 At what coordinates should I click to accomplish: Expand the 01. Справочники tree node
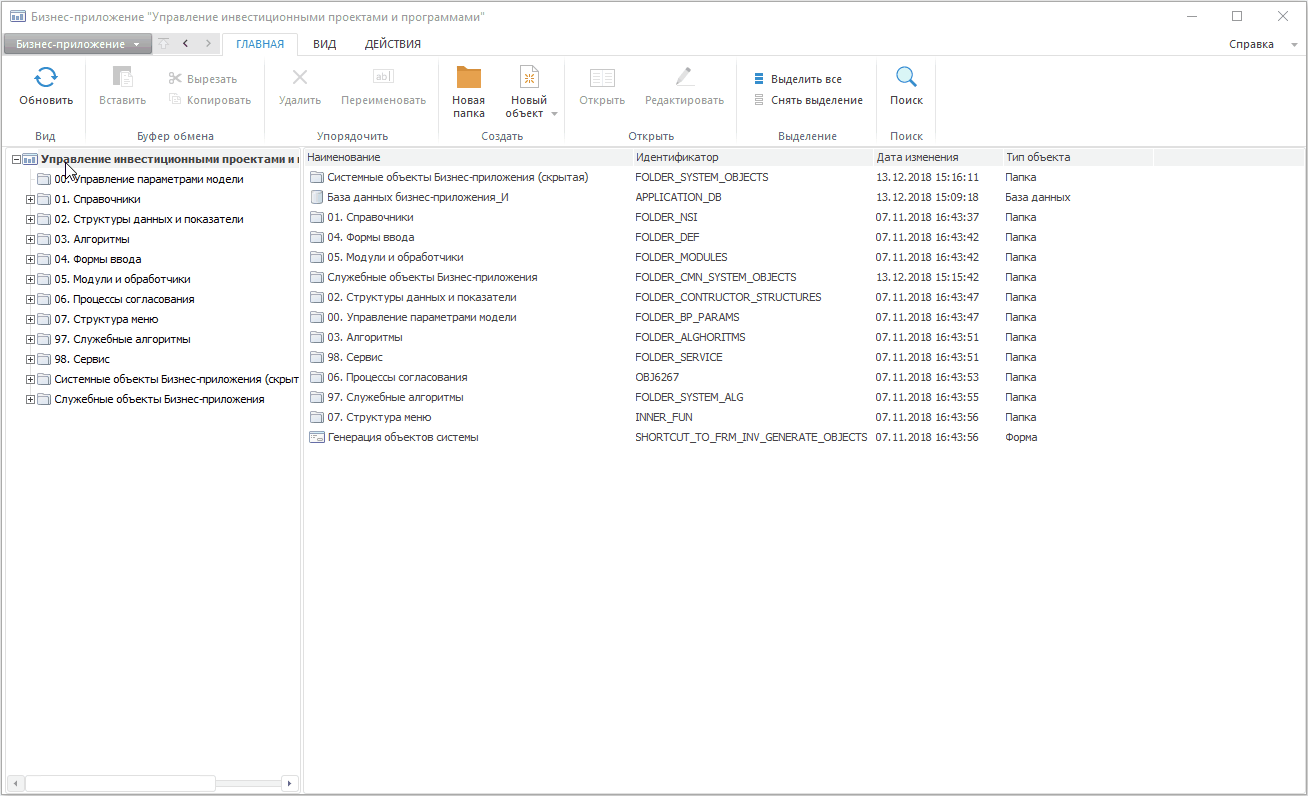(30, 199)
